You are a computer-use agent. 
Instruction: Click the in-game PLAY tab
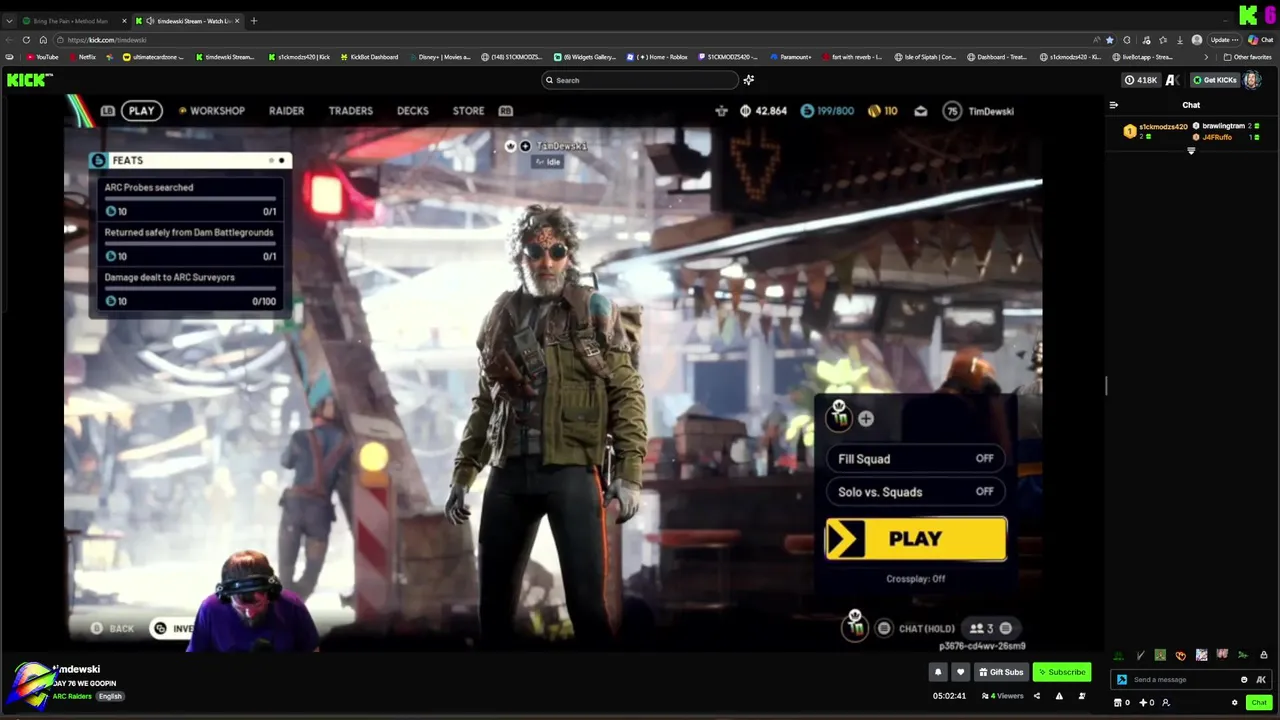pos(142,111)
